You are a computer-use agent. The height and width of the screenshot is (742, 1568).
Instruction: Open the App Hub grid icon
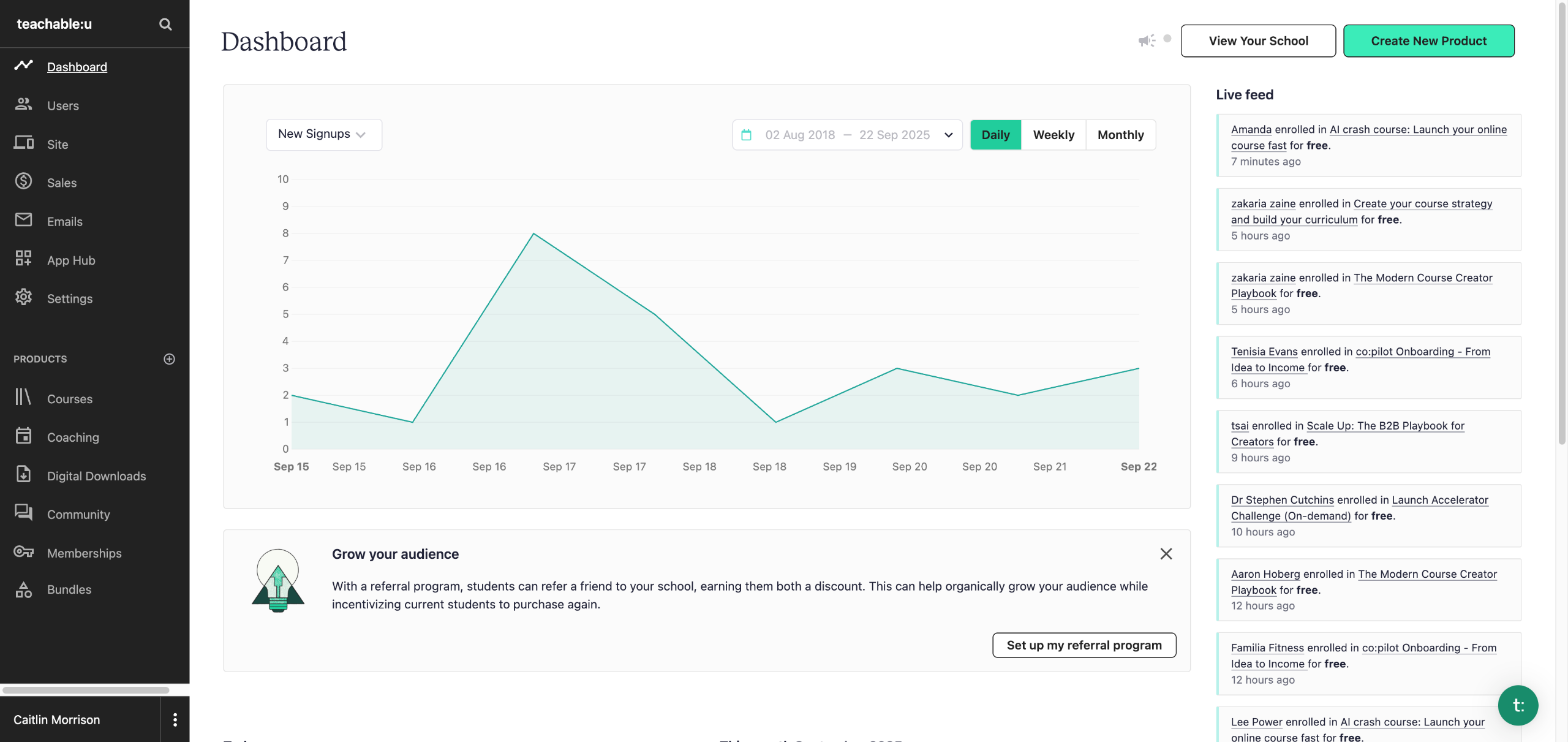click(x=23, y=259)
